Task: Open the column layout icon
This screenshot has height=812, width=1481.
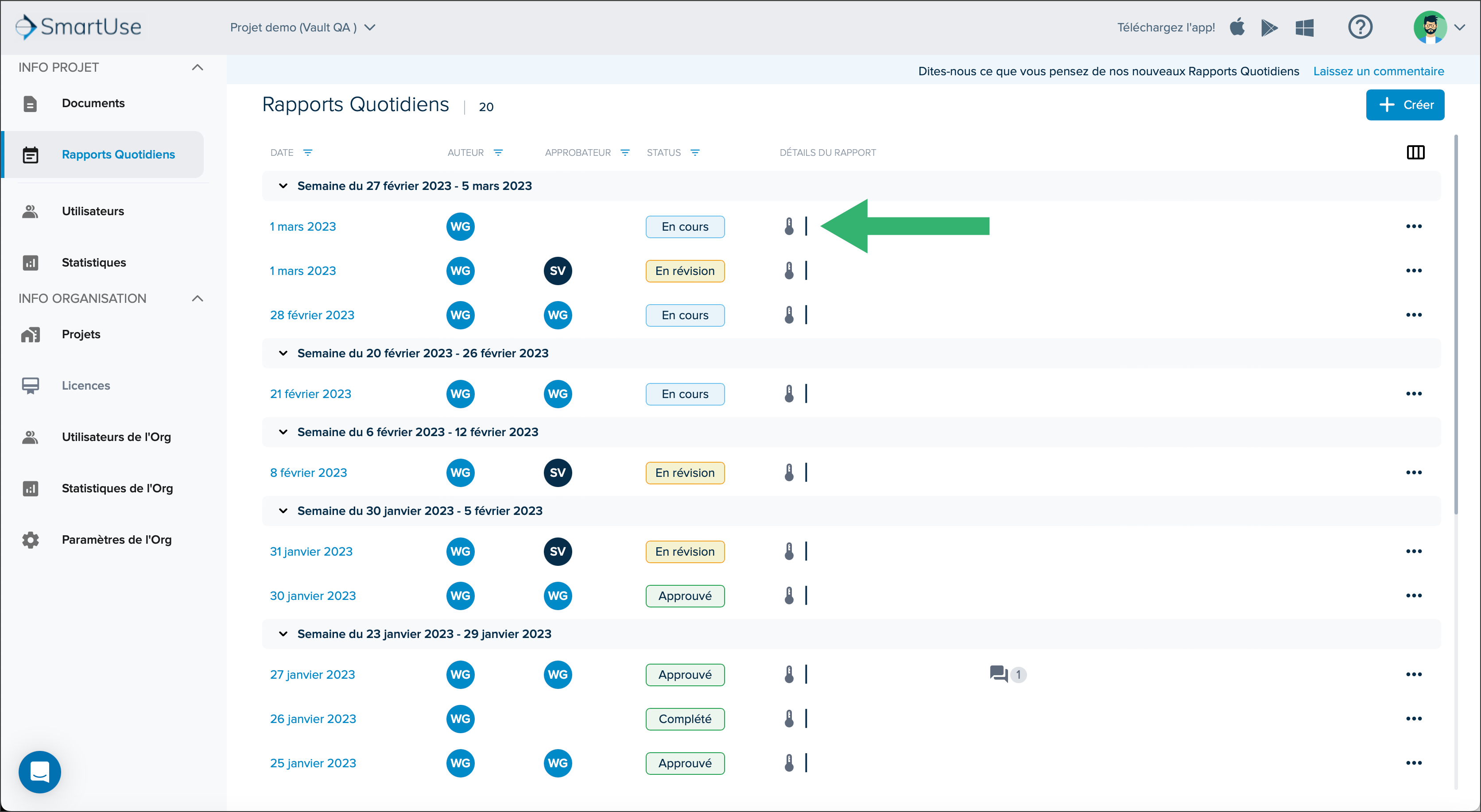Action: click(1415, 152)
